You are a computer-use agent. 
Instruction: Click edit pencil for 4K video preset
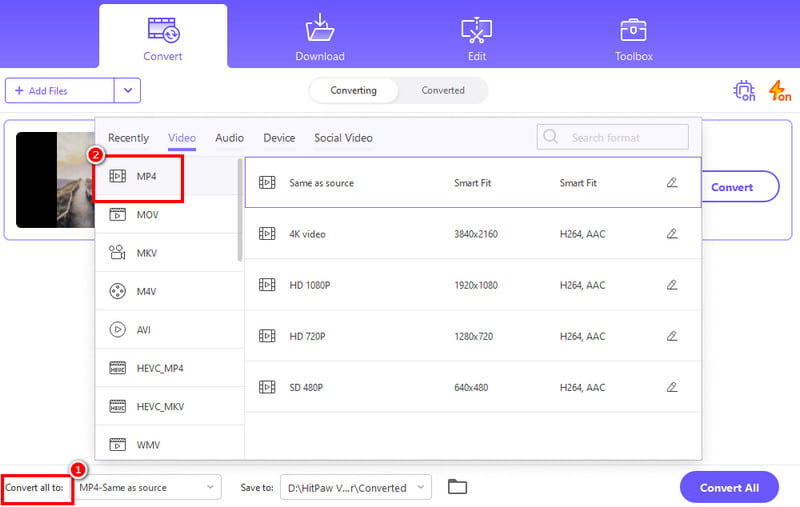click(x=672, y=234)
